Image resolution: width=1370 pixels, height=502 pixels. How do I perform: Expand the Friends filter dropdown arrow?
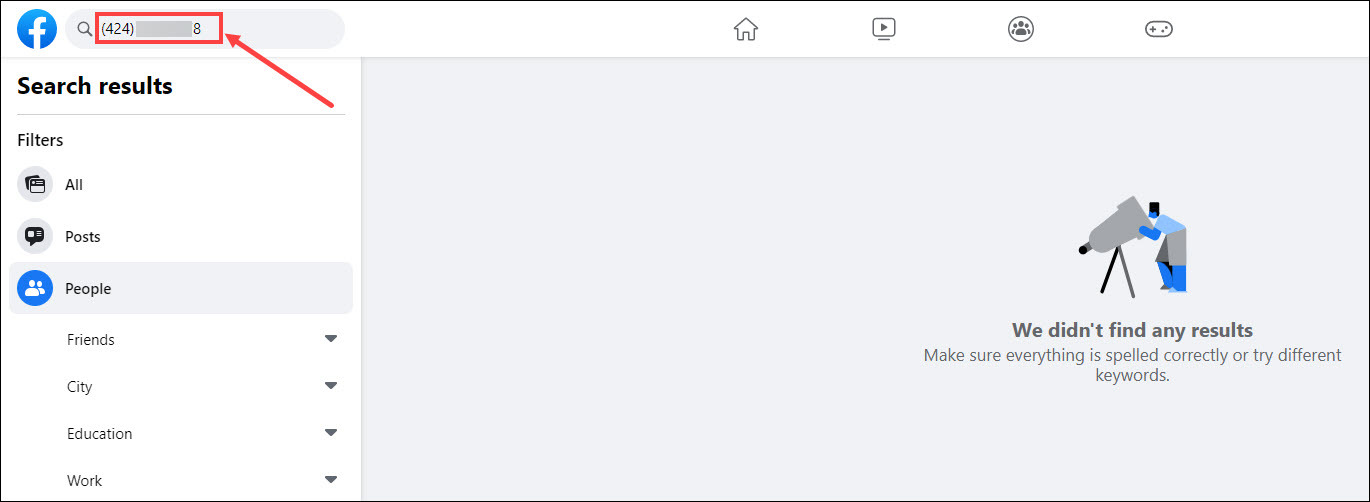pyautogui.click(x=331, y=339)
